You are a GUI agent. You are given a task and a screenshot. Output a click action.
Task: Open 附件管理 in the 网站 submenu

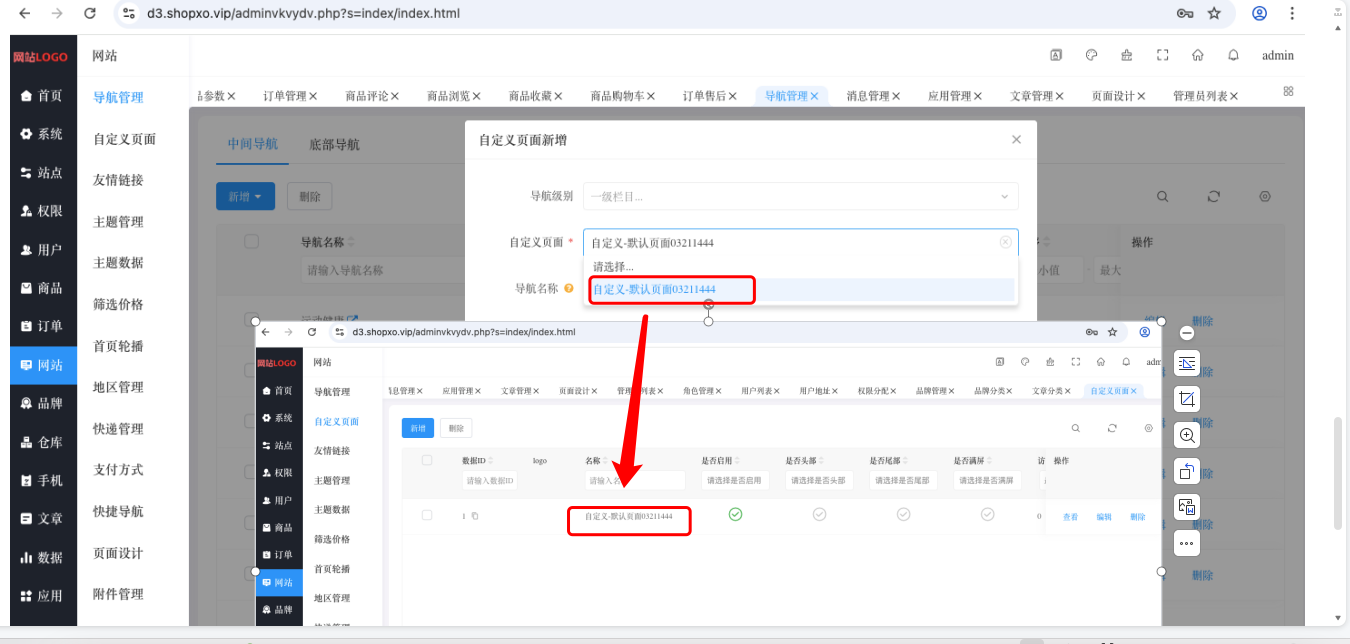pyautogui.click(x=118, y=594)
